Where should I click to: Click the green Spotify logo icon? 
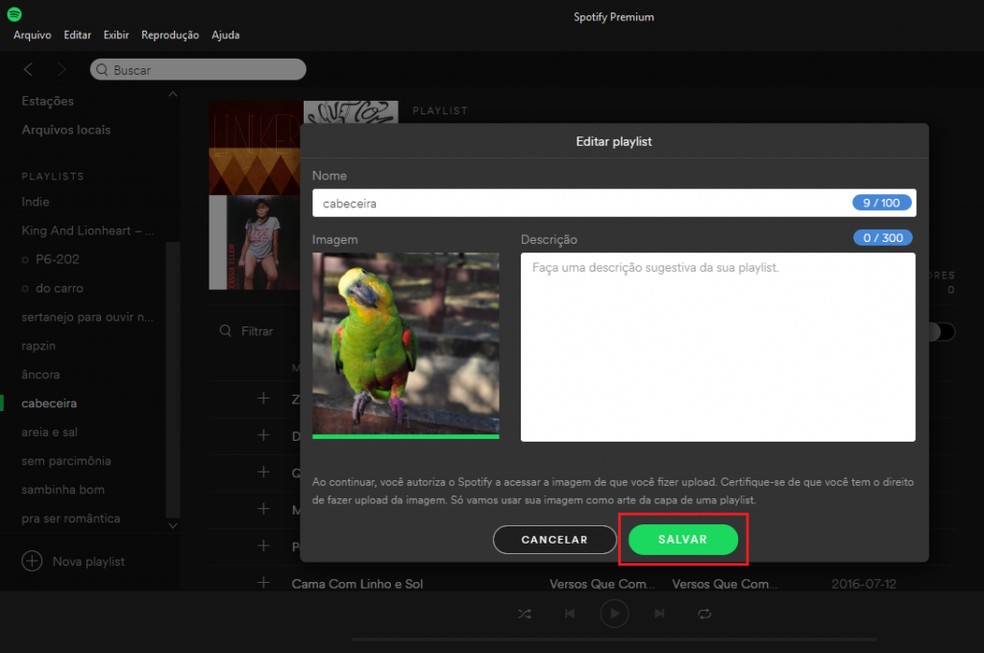tap(12, 15)
